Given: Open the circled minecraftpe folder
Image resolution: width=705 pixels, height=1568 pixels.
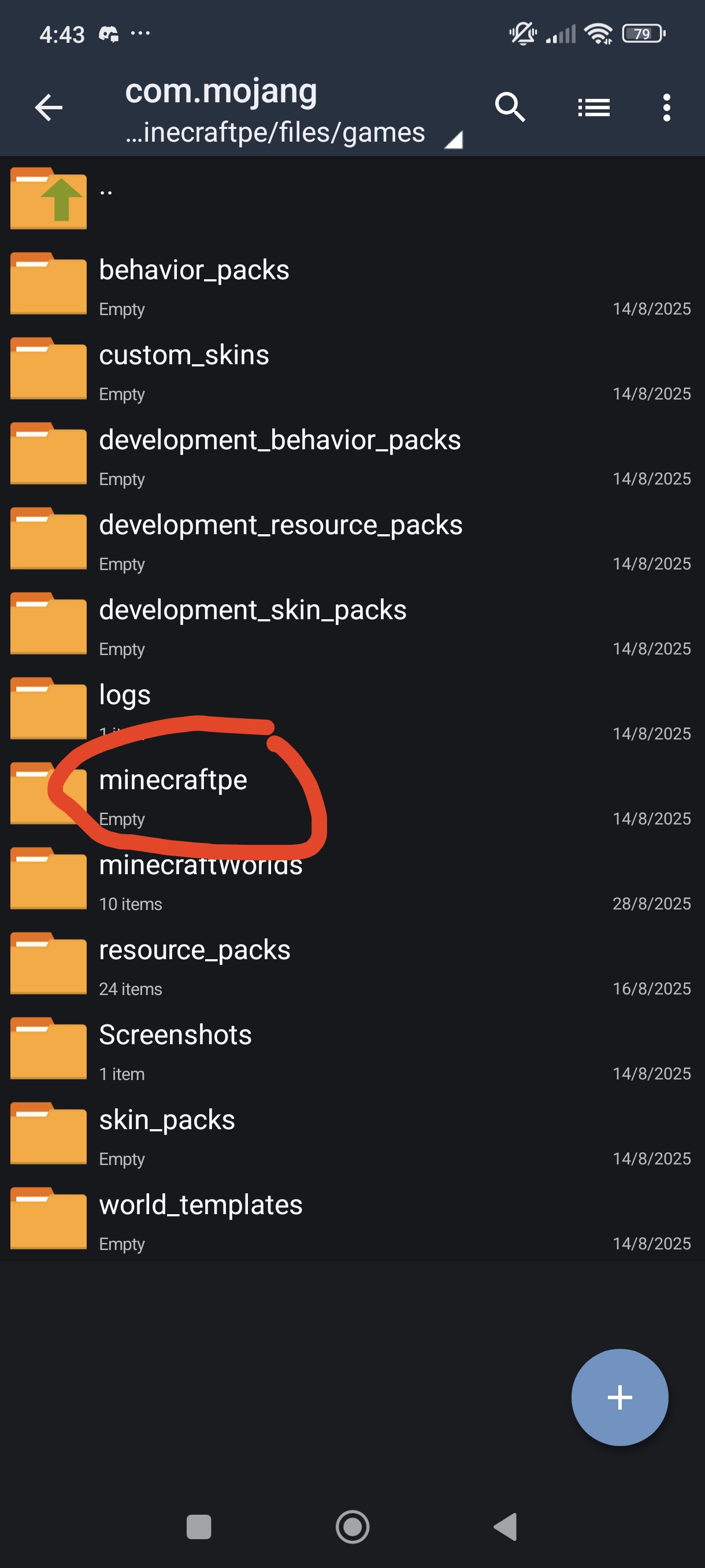Looking at the screenshot, I should pos(352,796).
